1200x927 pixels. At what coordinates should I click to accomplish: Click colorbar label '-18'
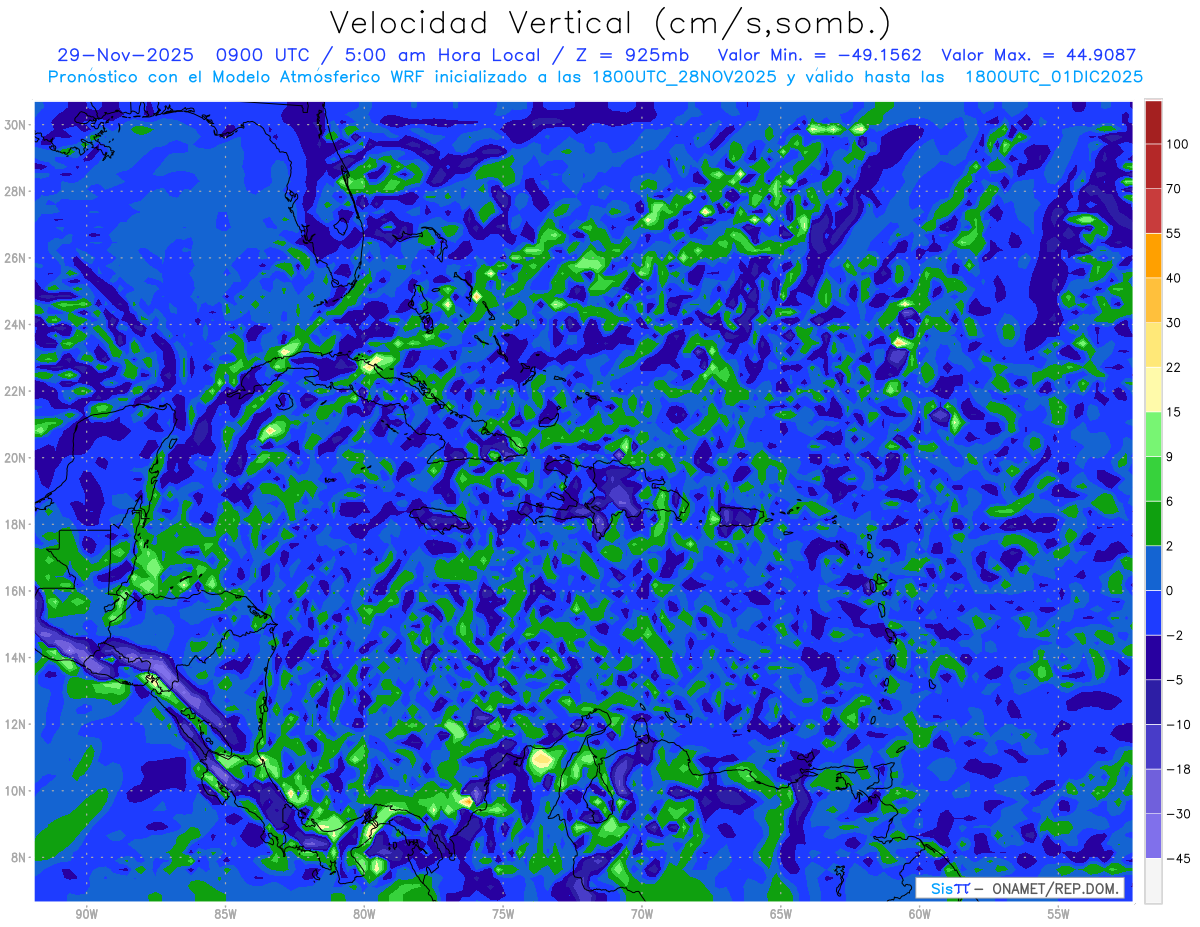pyautogui.click(x=1177, y=769)
